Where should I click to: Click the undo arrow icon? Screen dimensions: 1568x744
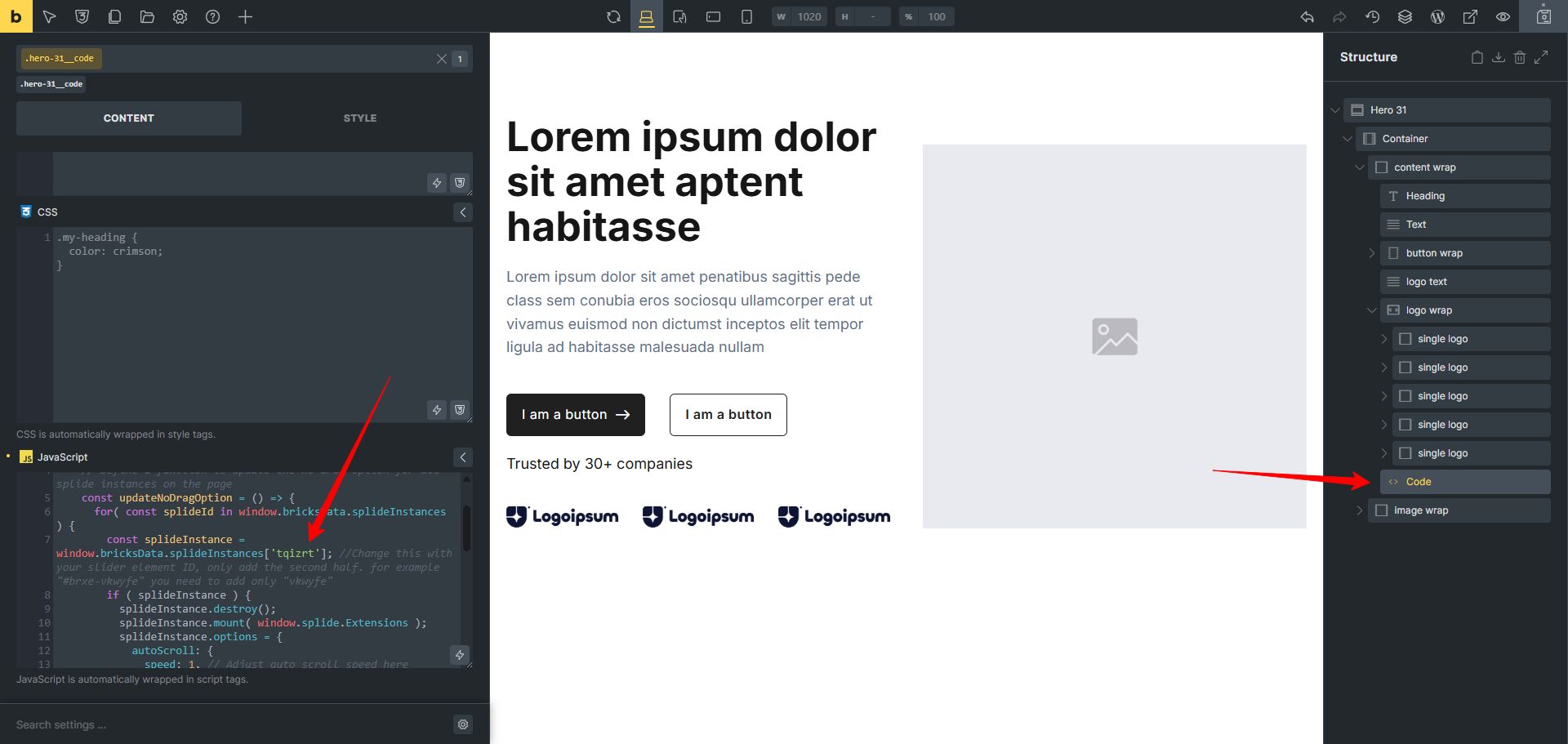[x=1307, y=16]
